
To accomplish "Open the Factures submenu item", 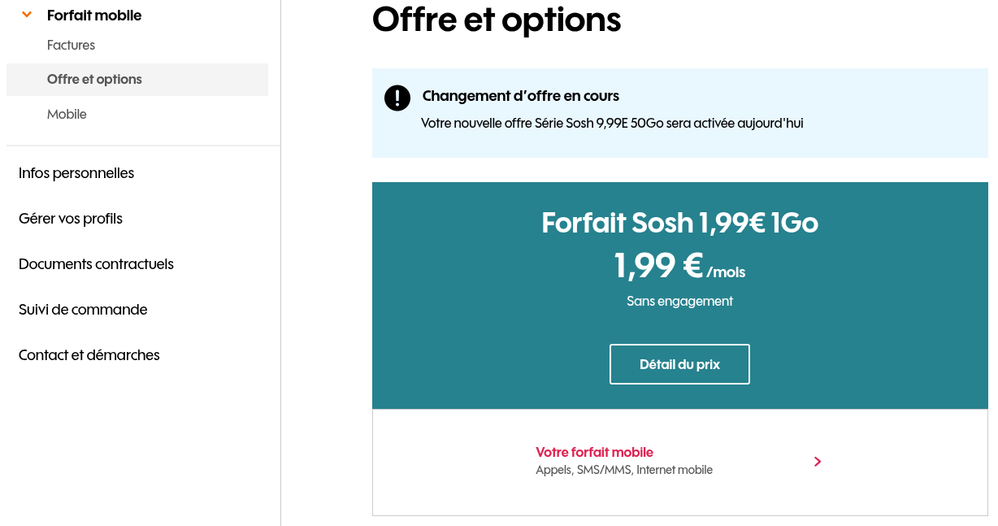I will click(71, 45).
